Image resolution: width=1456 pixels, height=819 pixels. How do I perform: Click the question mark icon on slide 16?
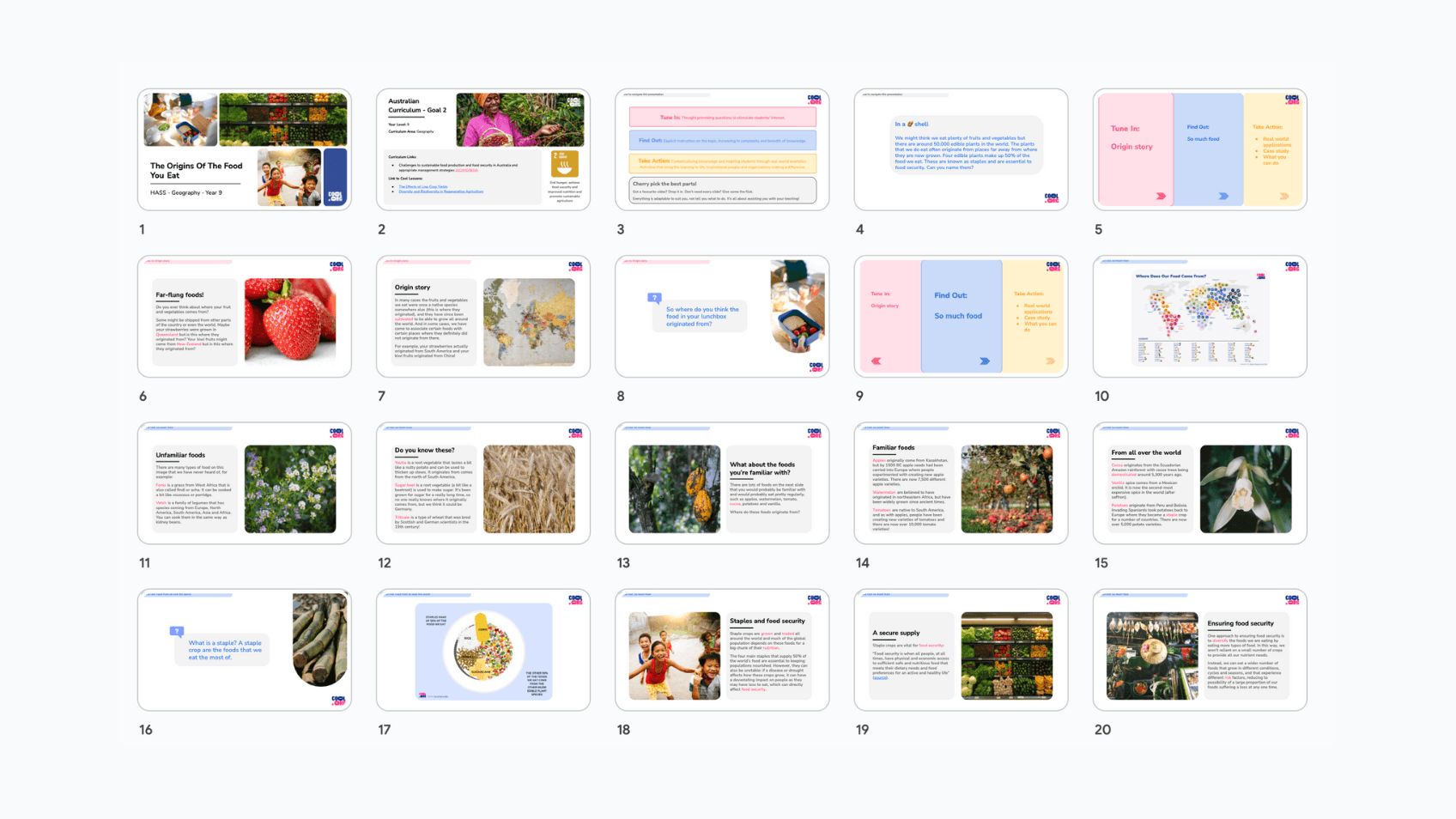click(177, 631)
